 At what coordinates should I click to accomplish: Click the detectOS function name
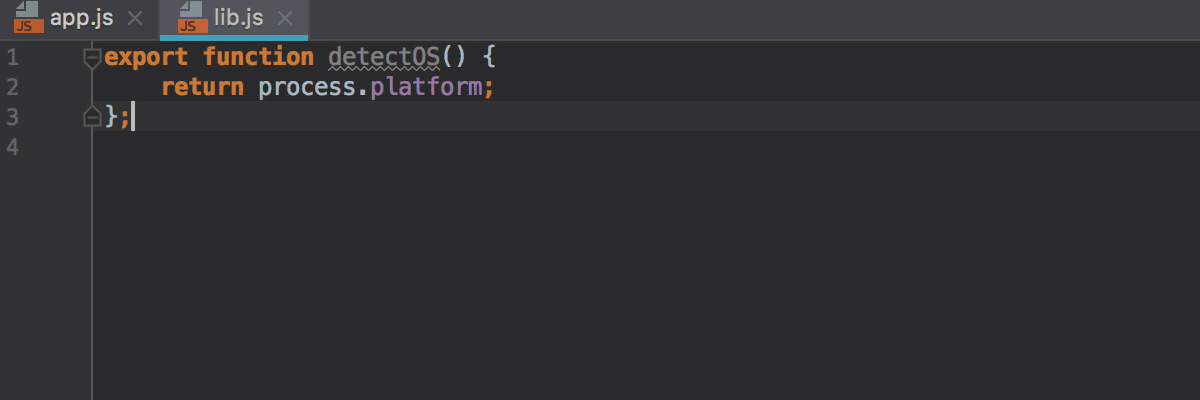click(384, 57)
